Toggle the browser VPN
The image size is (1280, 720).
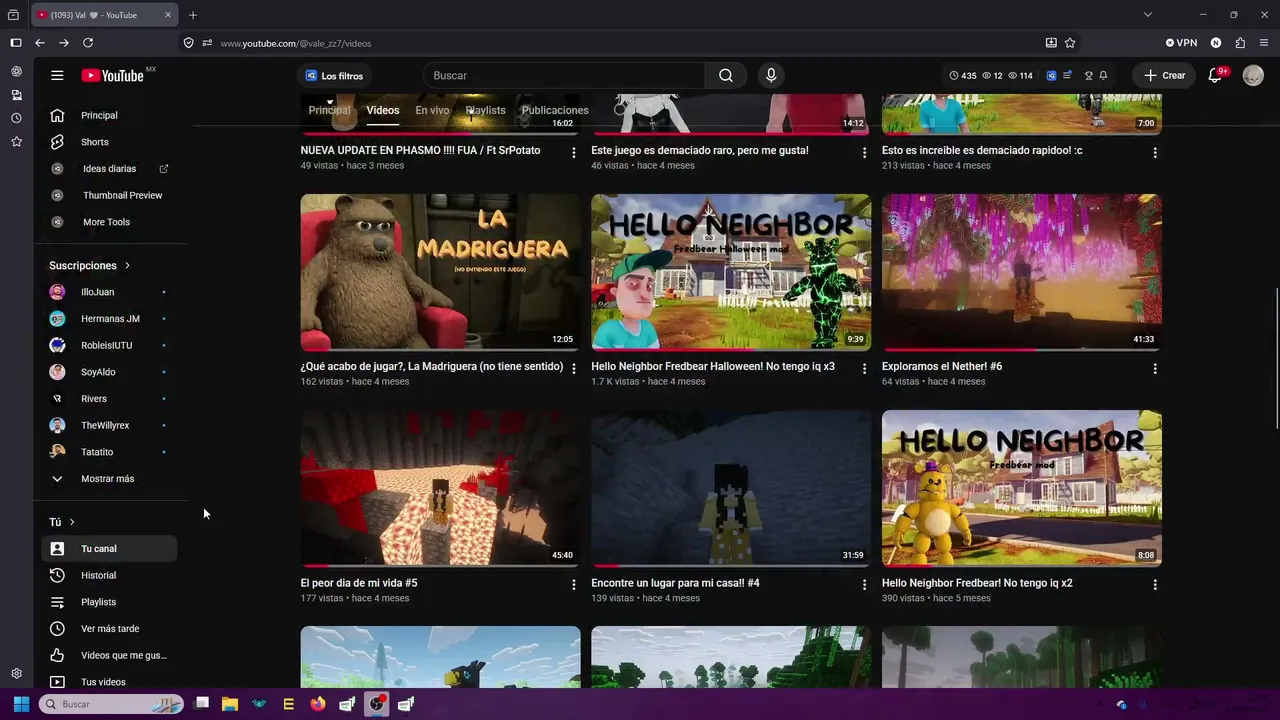pyautogui.click(x=1181, y=43)
